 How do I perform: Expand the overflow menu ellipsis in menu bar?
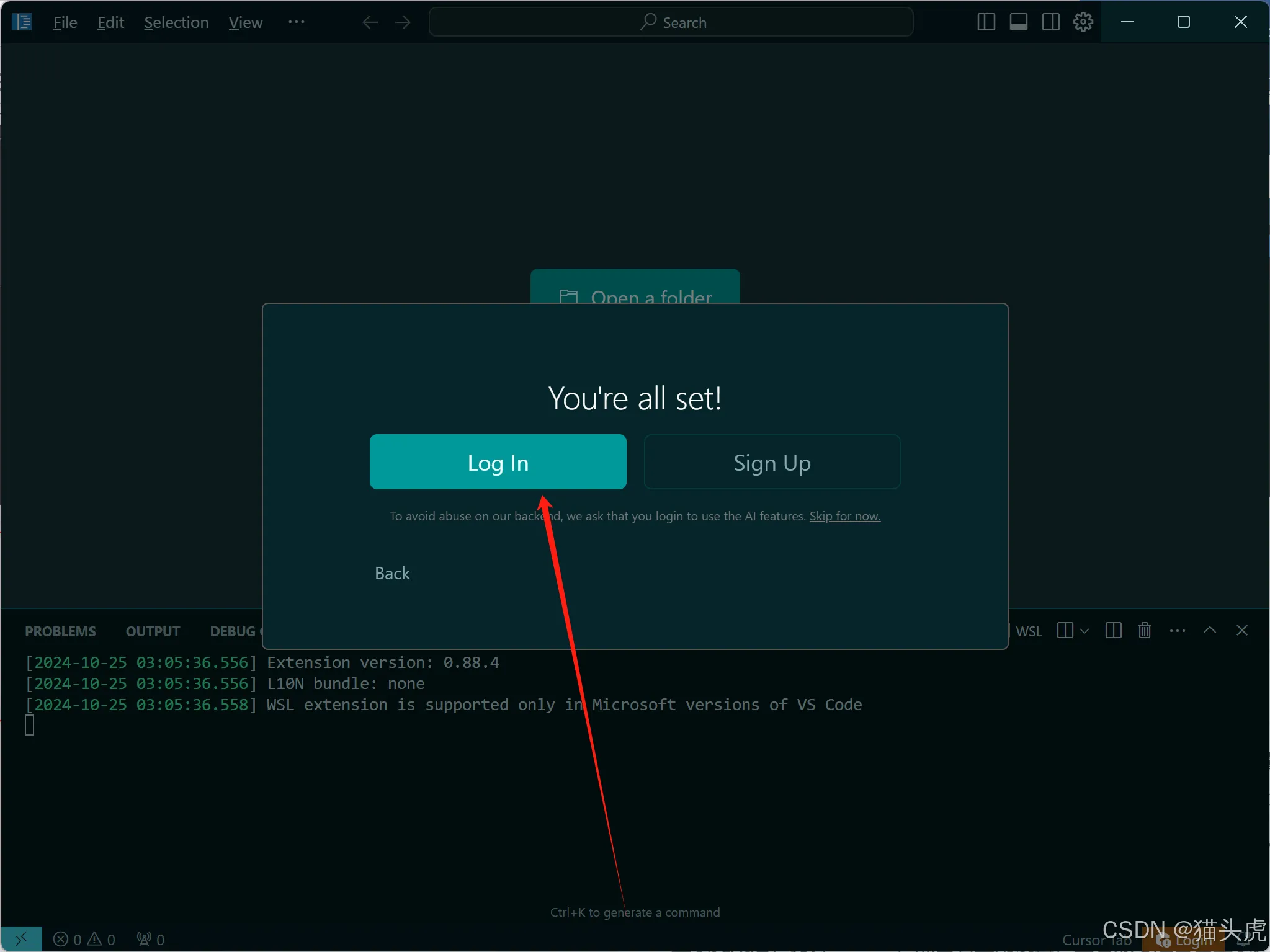pos(296,22)
